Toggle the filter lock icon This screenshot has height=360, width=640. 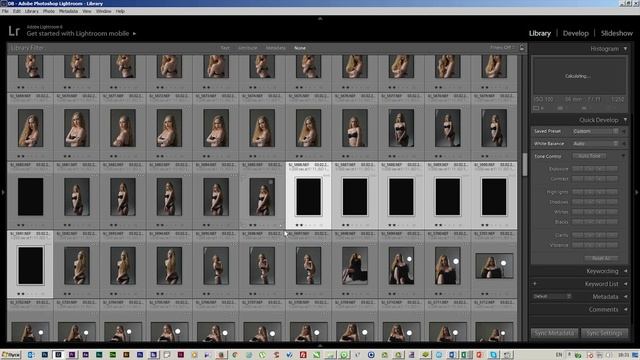[x=522, y=48]
